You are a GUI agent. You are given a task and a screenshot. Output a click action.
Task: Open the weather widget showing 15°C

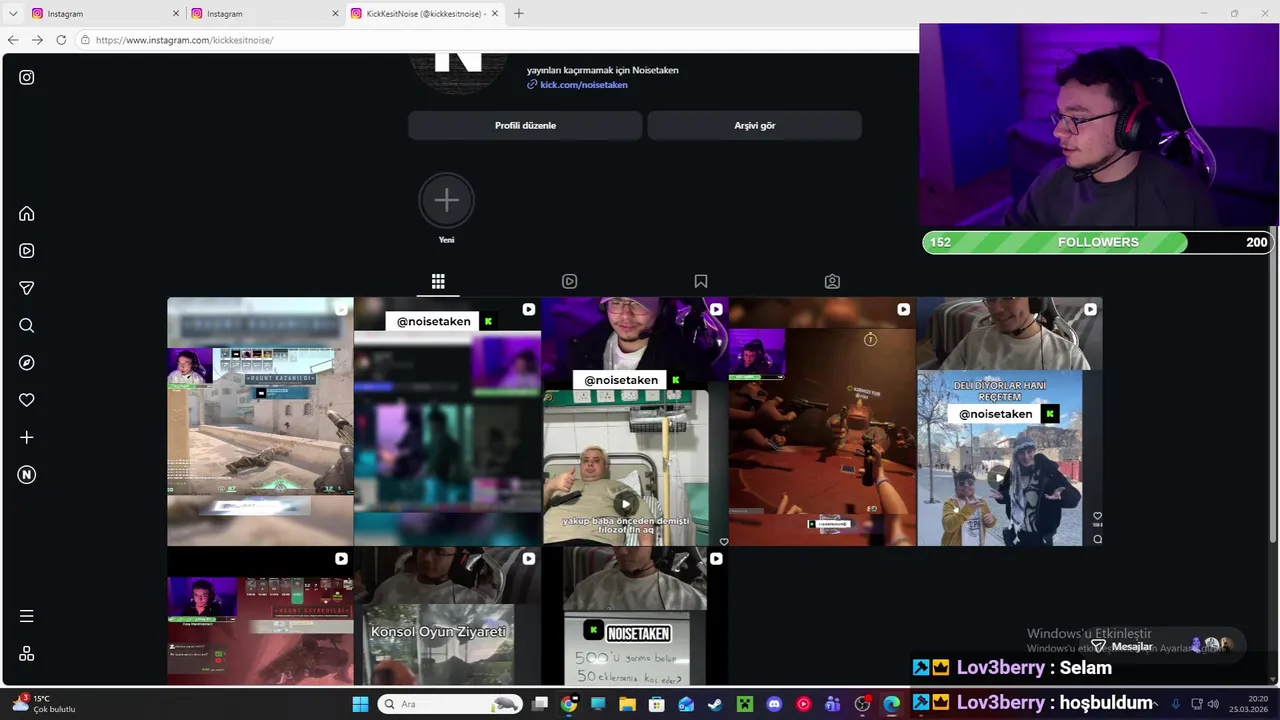click(44, 704)
